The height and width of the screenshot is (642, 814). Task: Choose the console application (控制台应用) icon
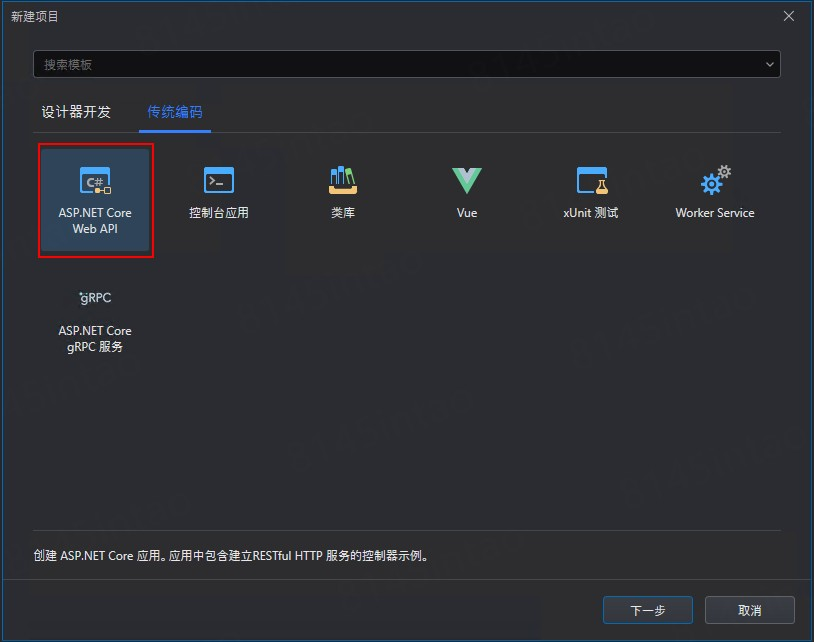(x=219, y=180)
